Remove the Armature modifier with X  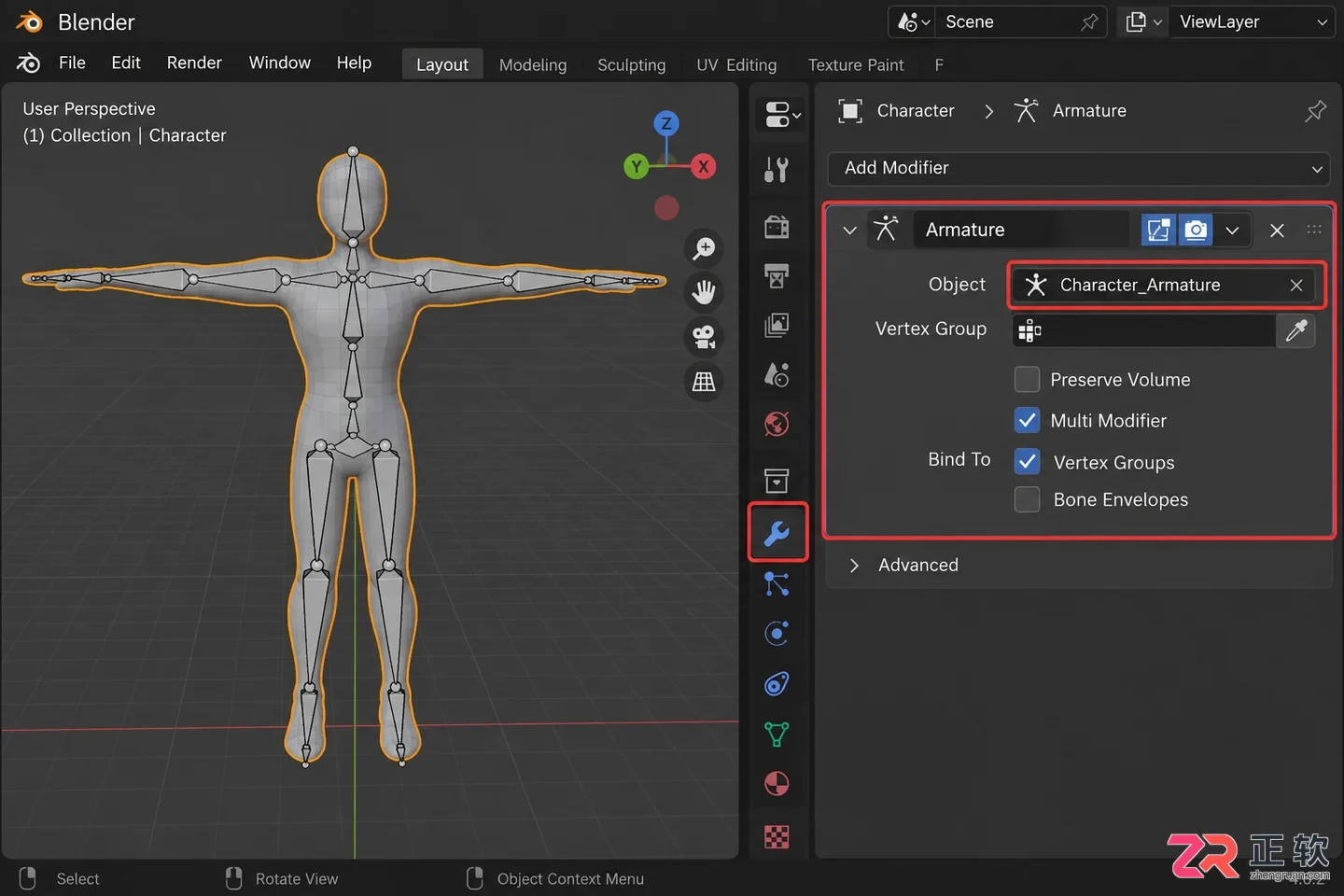(x=1277, y=230)
